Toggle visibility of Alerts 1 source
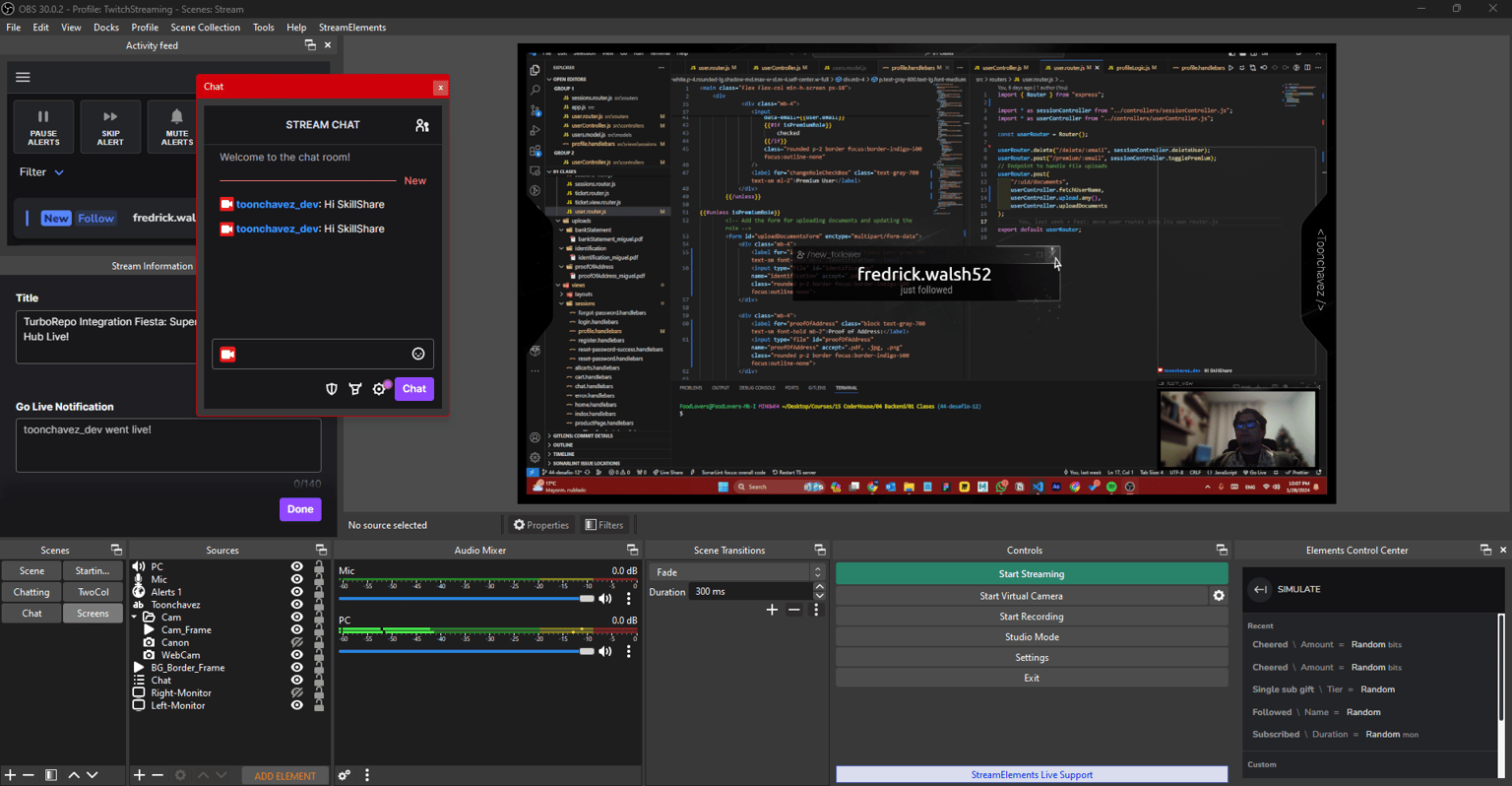This screenshot has width=1512, height=786. pos(296,592)
